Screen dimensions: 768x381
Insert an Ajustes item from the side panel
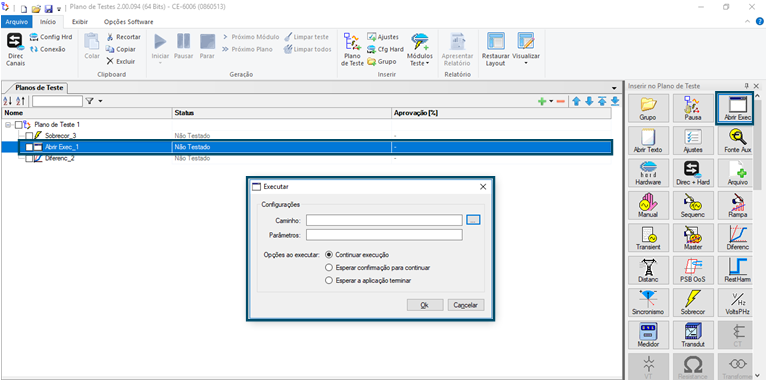693,140
